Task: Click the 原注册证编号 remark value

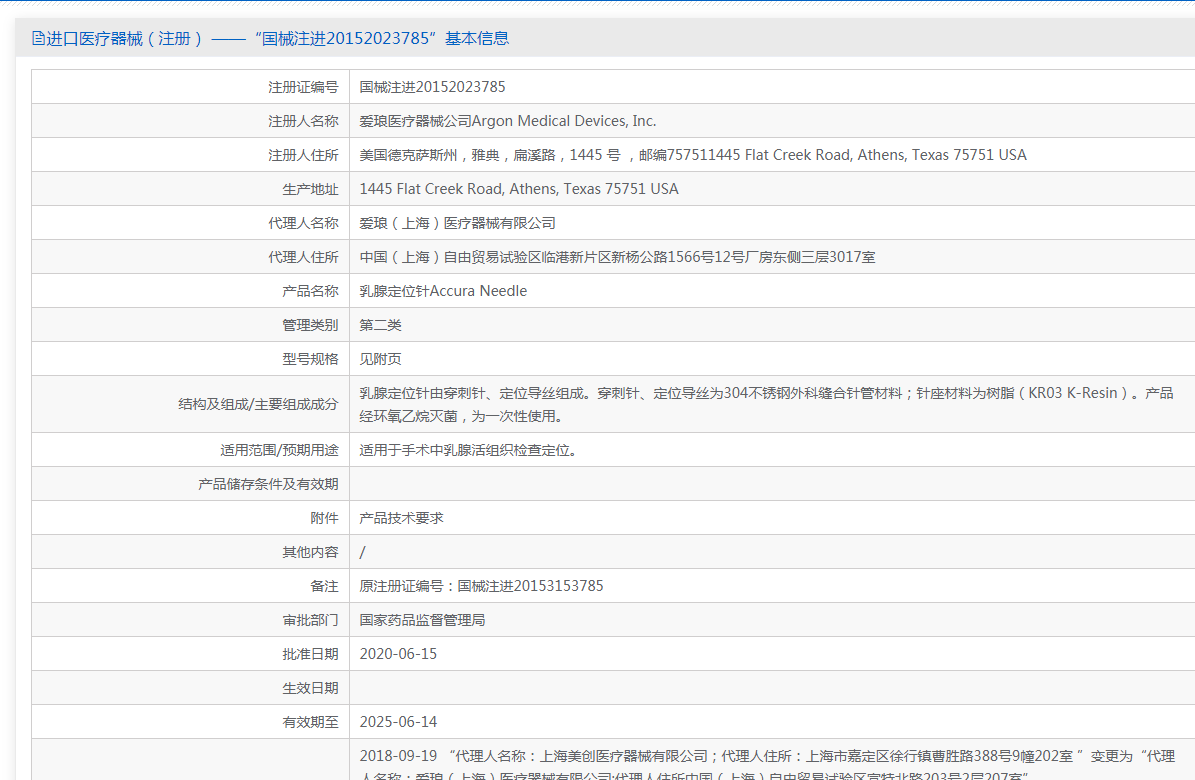Action: (x=481, y=586)
